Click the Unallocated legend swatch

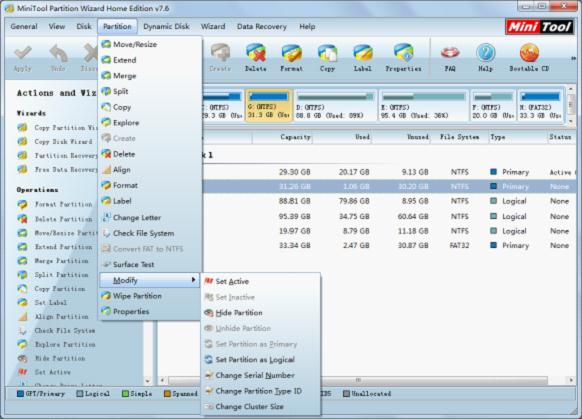pyautogui.click(x=346, y=394)
